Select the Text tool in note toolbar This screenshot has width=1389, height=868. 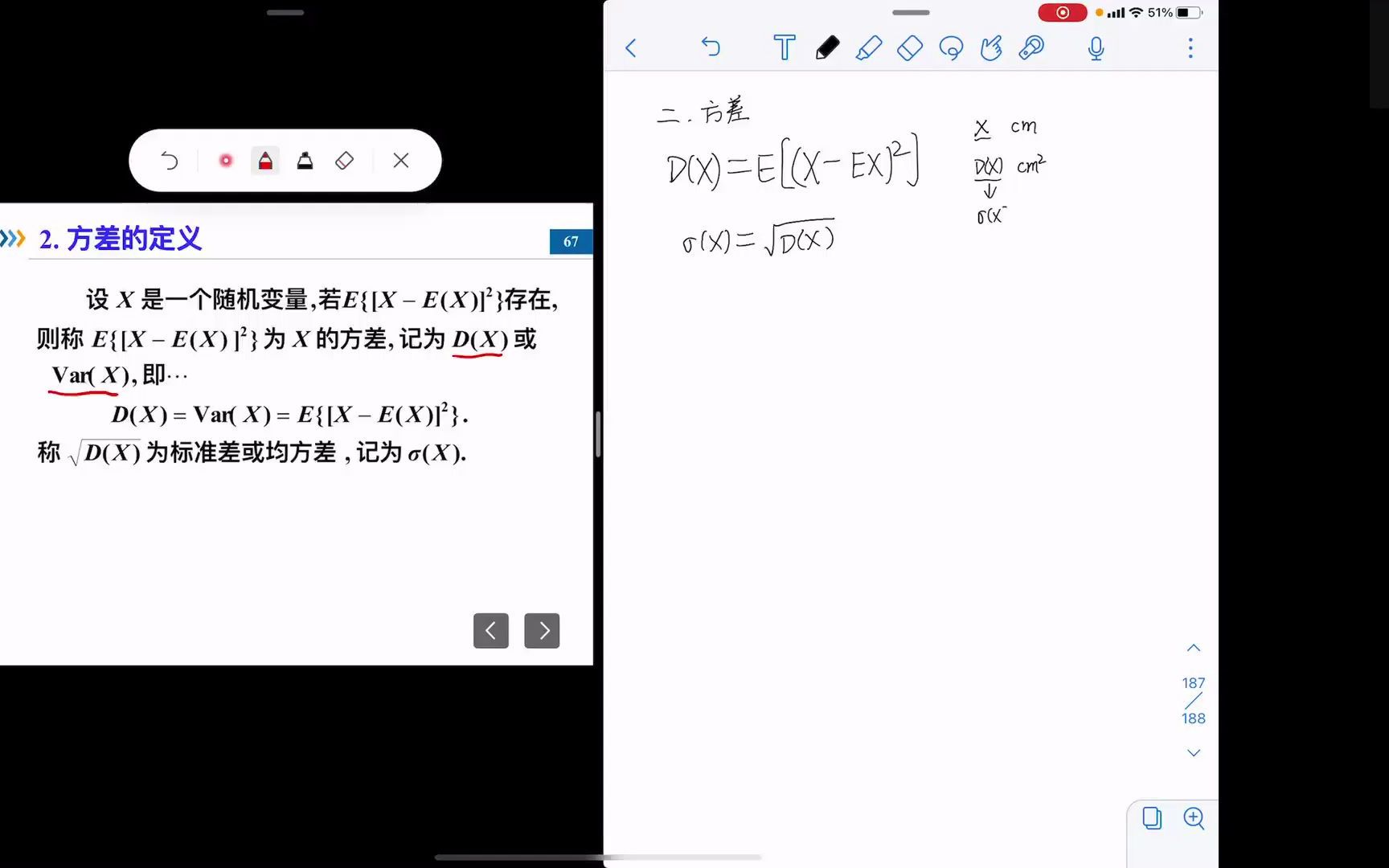click(x=784, y=47)
